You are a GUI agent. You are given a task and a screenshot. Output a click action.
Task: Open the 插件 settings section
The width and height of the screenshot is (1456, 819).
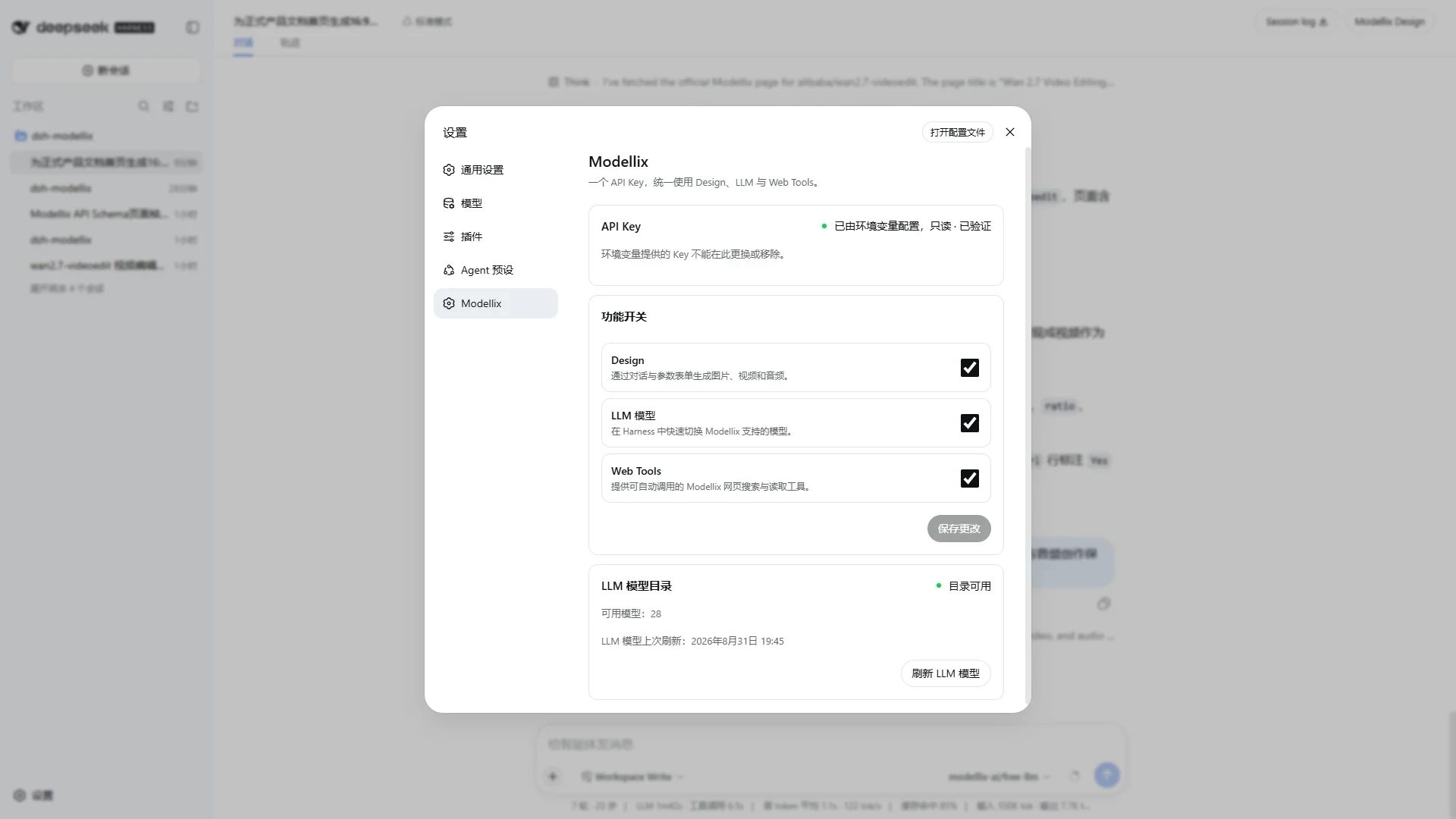click(495, 237)
